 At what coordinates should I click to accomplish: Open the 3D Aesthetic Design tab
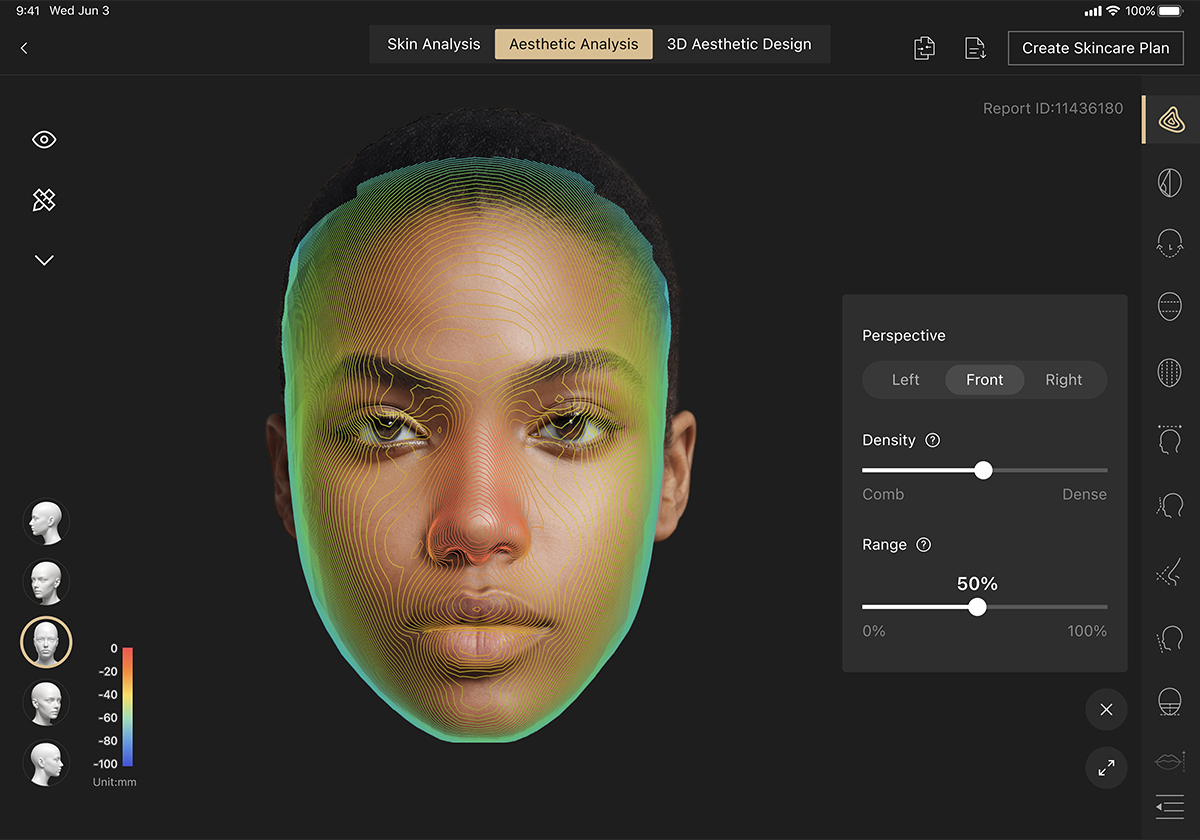[x=739, y=44]
